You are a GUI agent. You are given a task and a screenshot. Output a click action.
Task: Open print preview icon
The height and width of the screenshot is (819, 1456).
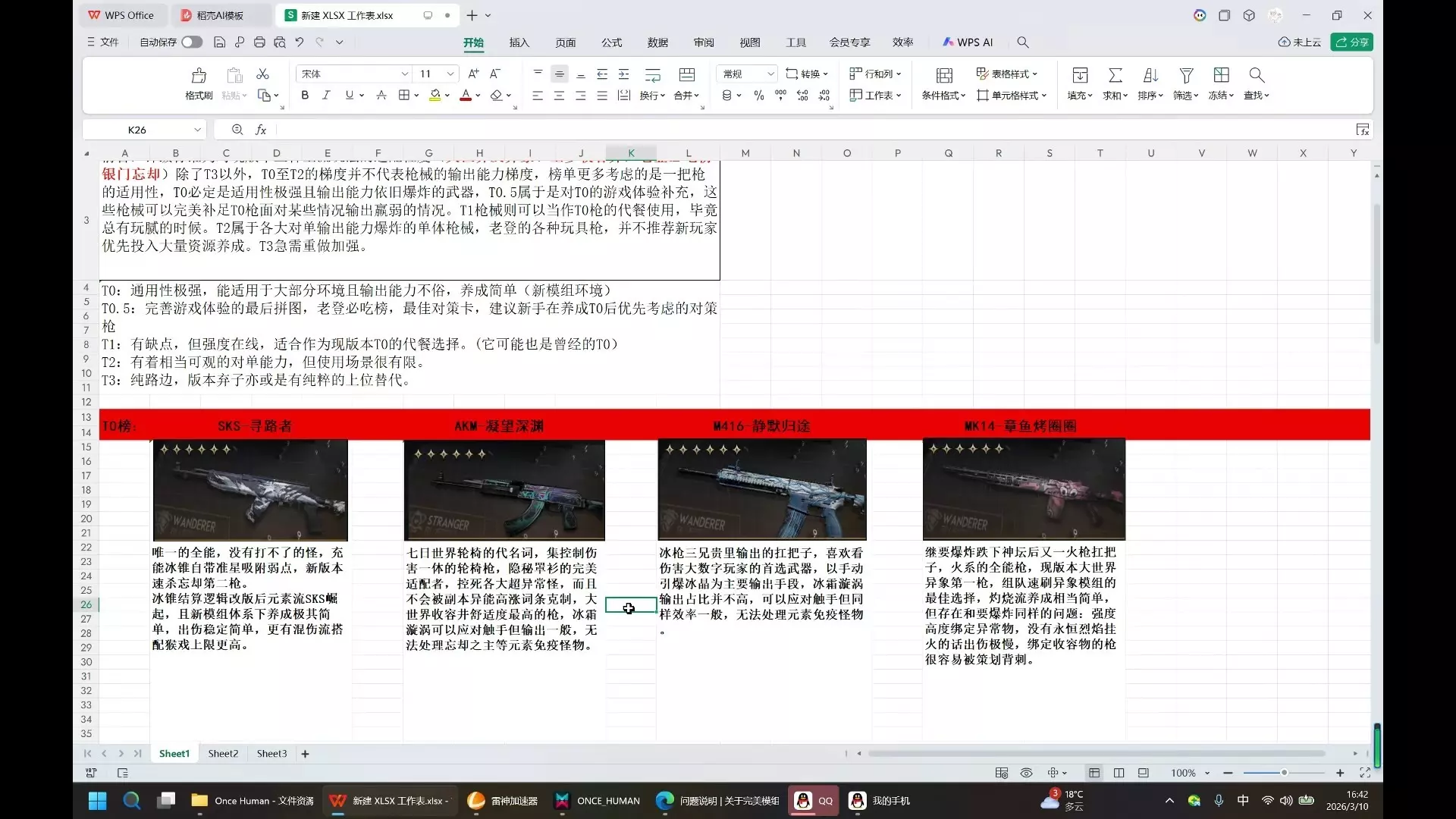tap(280, 42)
